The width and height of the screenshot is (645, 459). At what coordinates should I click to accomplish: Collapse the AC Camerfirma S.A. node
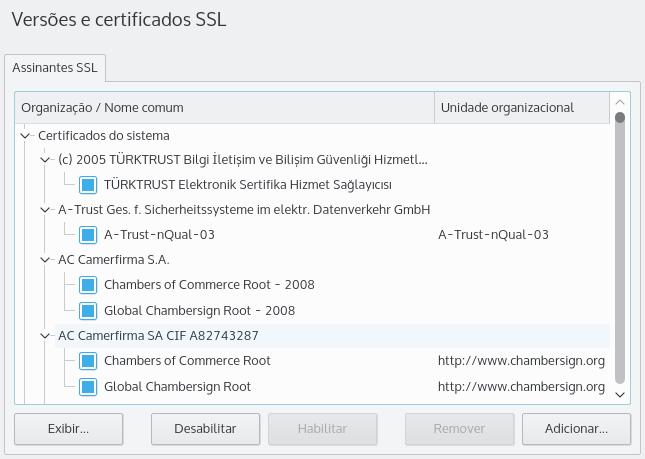[45, 260]
